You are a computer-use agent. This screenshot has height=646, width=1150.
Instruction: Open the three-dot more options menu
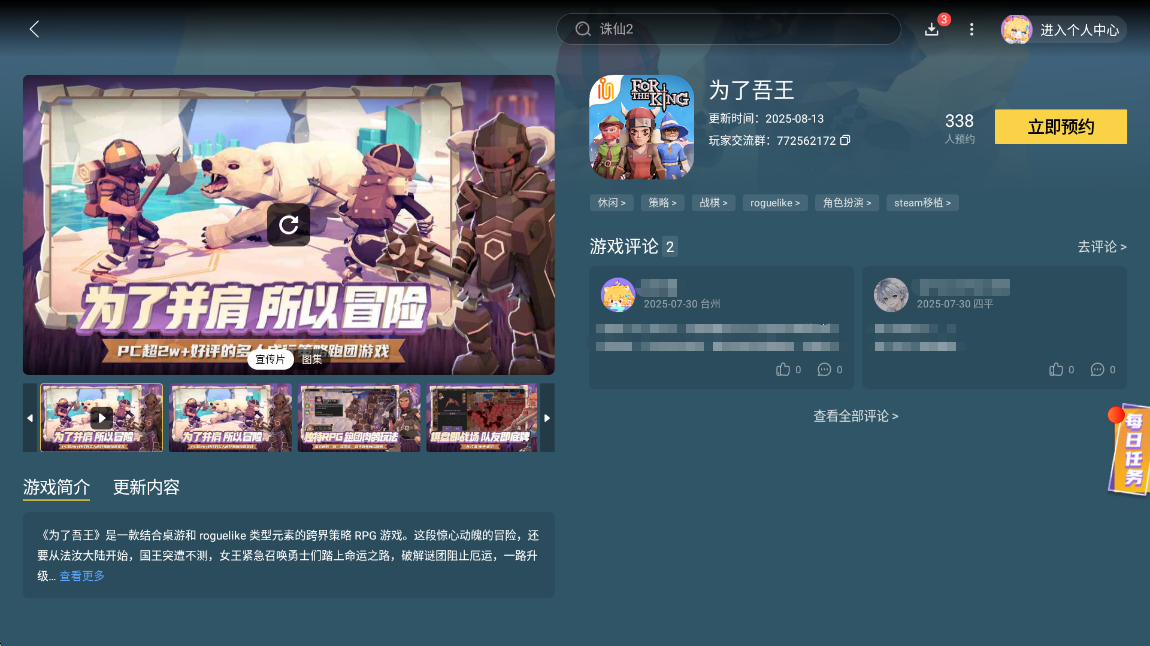(972, 29)
